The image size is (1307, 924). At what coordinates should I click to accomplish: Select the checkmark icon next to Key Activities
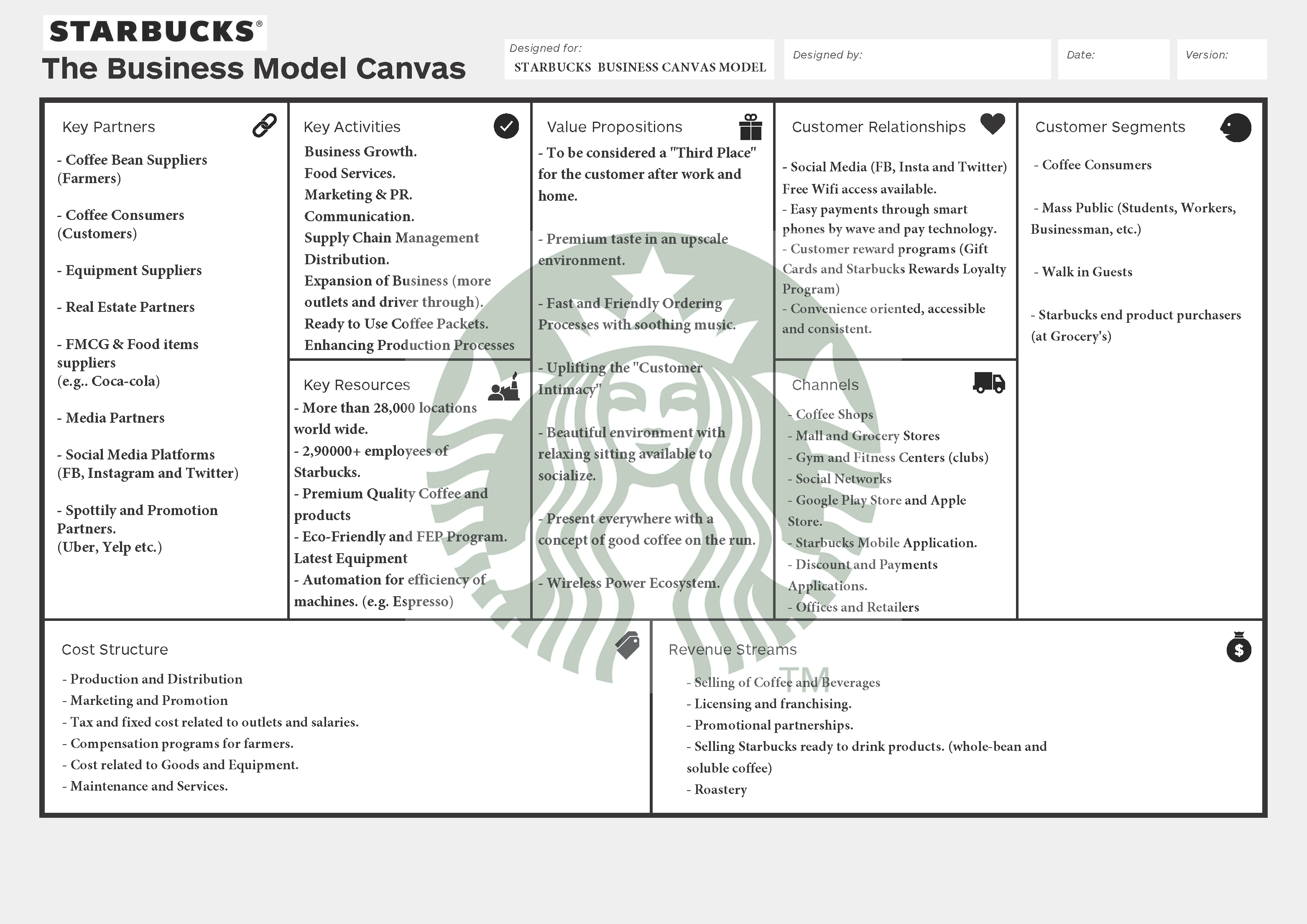pos(505,126)
